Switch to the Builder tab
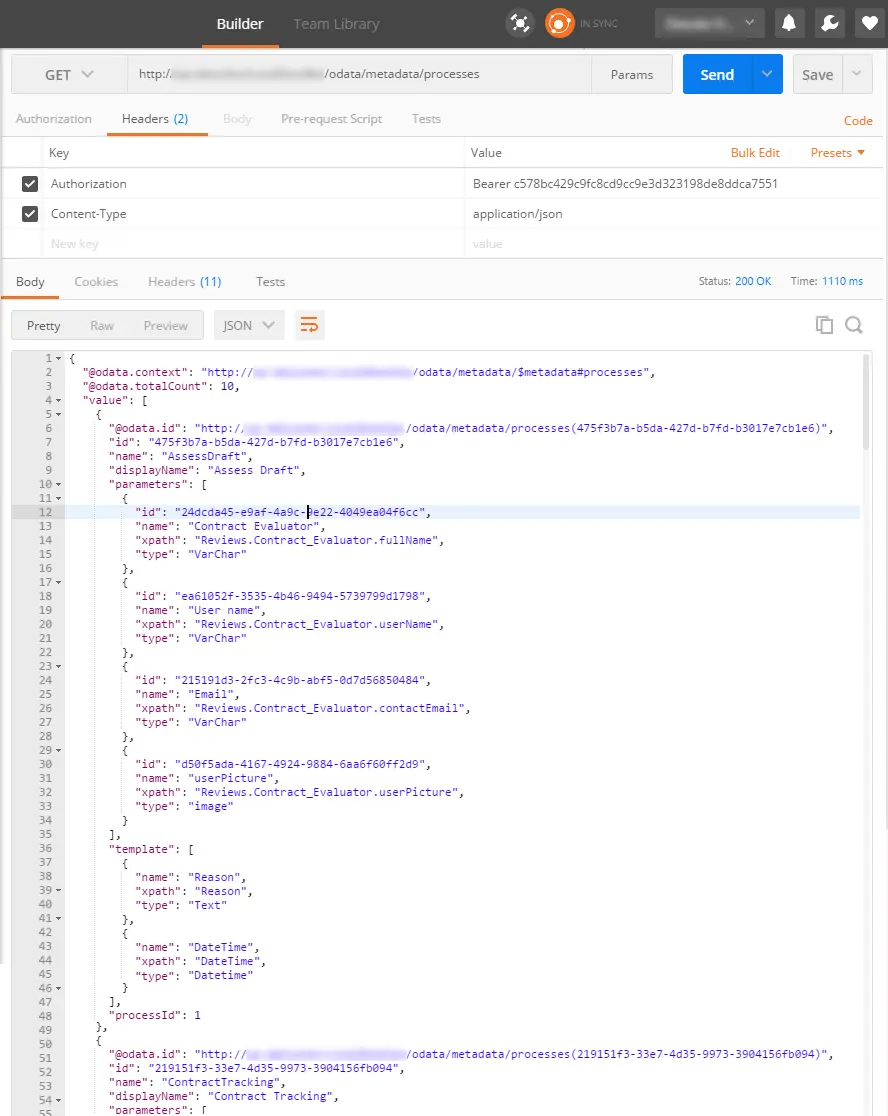This screenshot has height=1116, width=888. (240, 23)
